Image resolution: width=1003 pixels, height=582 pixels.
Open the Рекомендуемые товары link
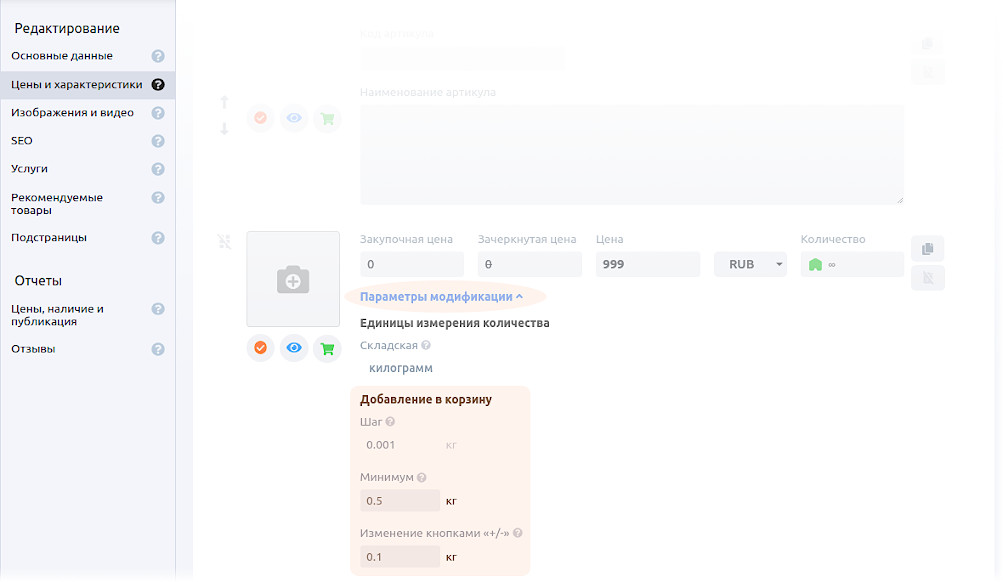57,204
